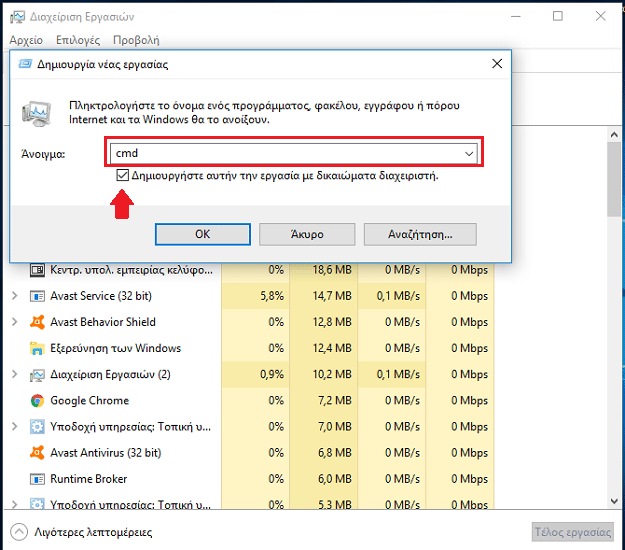Expand the last Υποδοχή υπηρεσίας 5,3 MB row
Image resolution: width=625 pixels, height=550 pixels.
coord(15,505)
